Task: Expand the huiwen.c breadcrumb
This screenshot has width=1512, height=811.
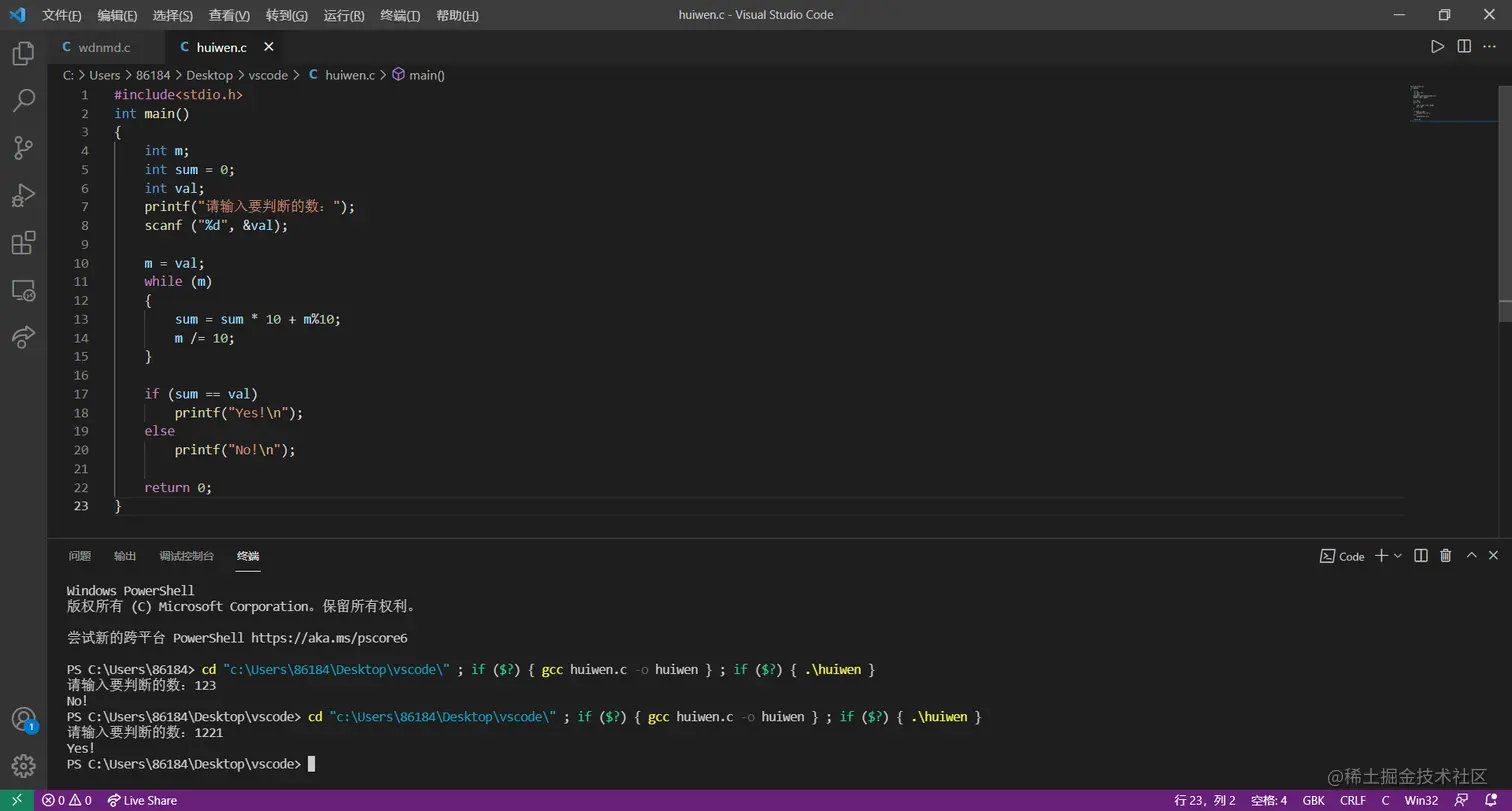Action: coord(341,75)
